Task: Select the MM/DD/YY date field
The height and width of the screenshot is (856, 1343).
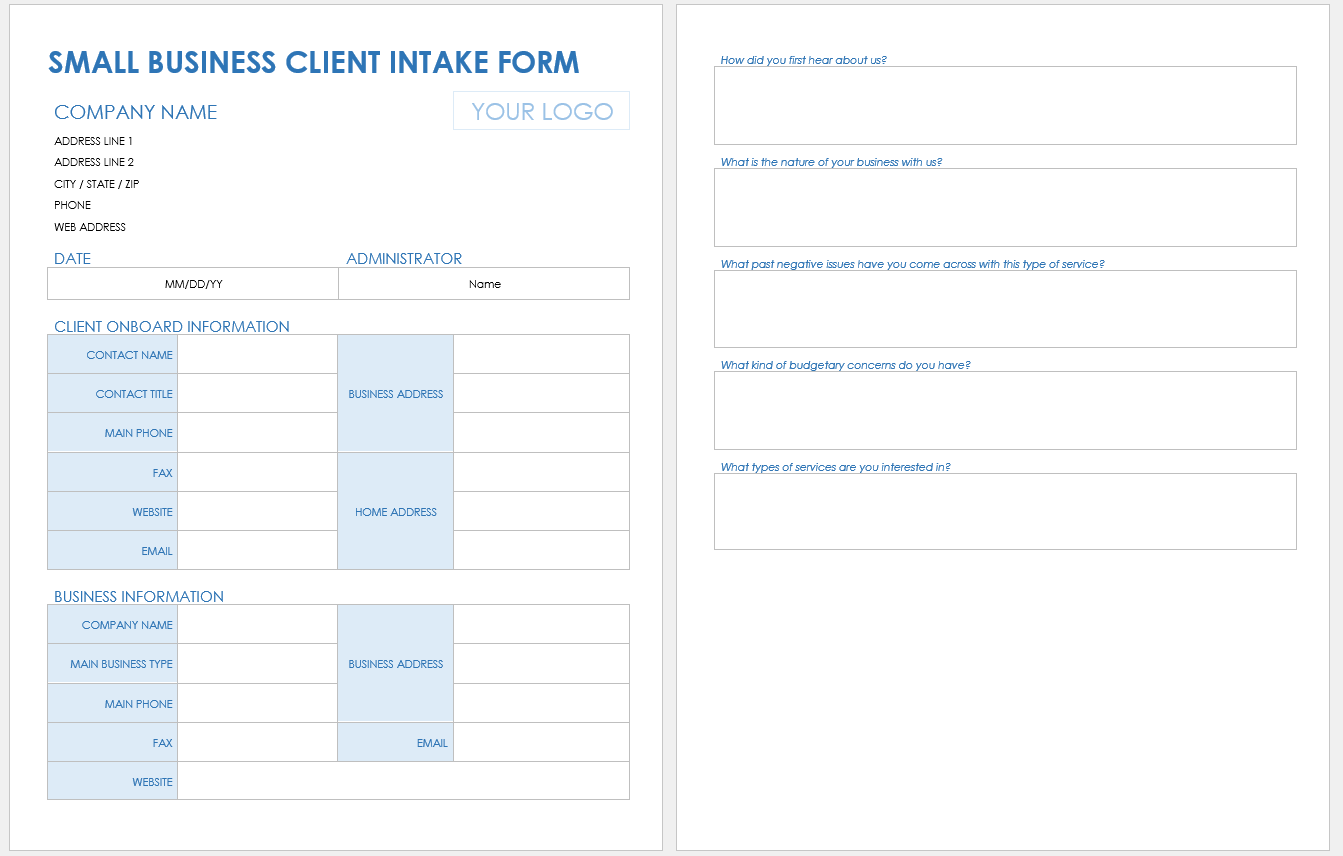Action: pos(193,284)
